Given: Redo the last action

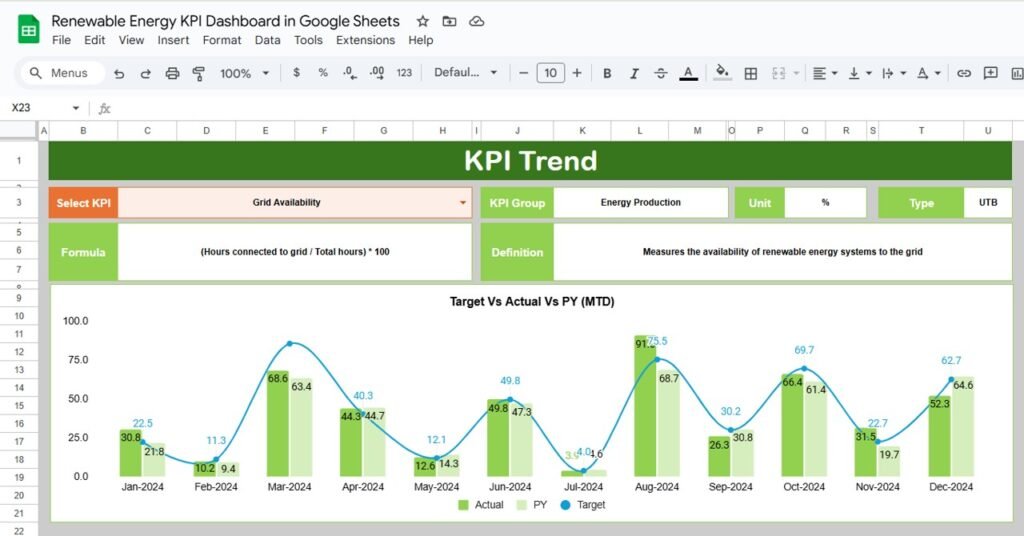Looking at the screenshot, I should pyautogui.click(x=146, y=73).
